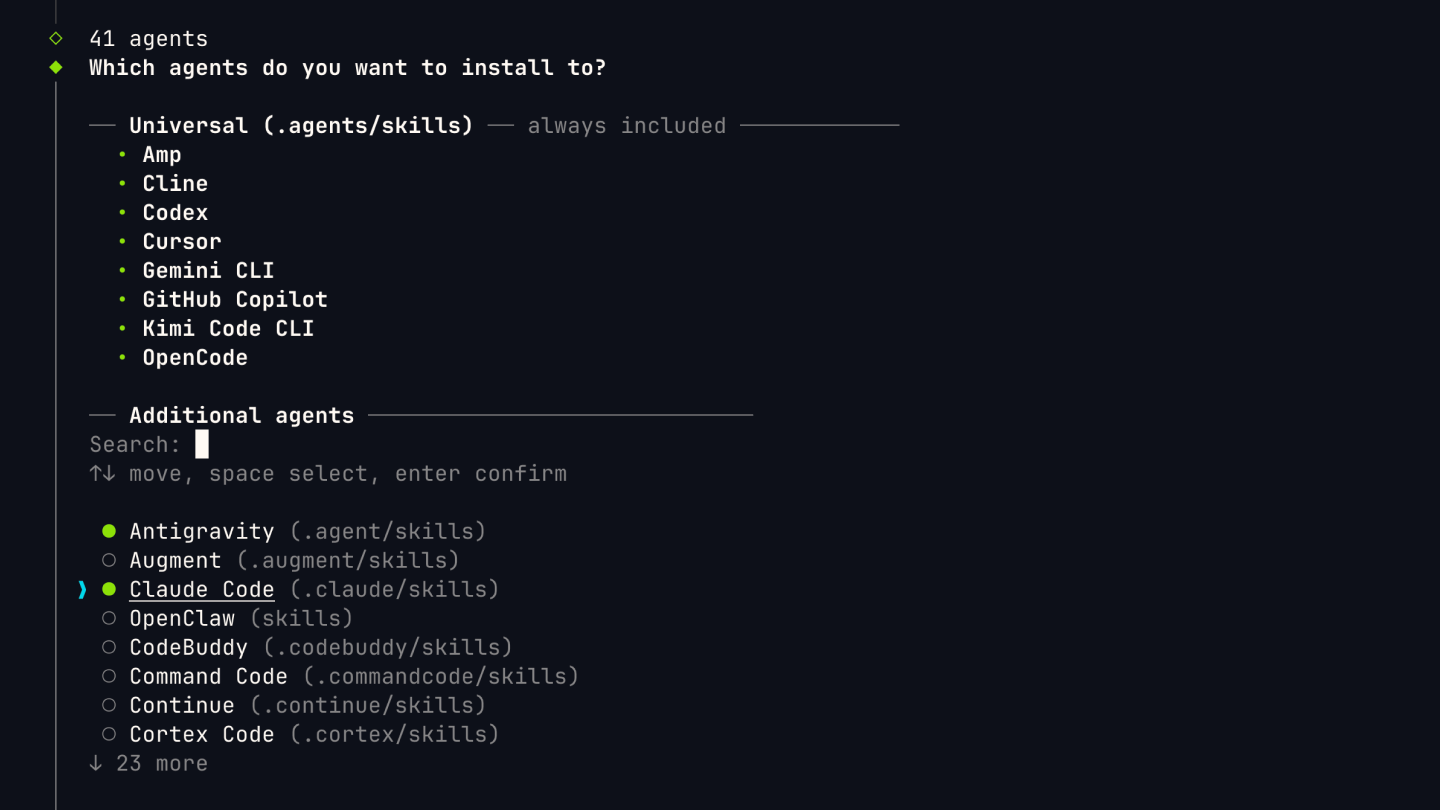Viewport: 1440px width, 810px height.
Task: Click the filled green diamond prompt icon
Action: point(56,67)
